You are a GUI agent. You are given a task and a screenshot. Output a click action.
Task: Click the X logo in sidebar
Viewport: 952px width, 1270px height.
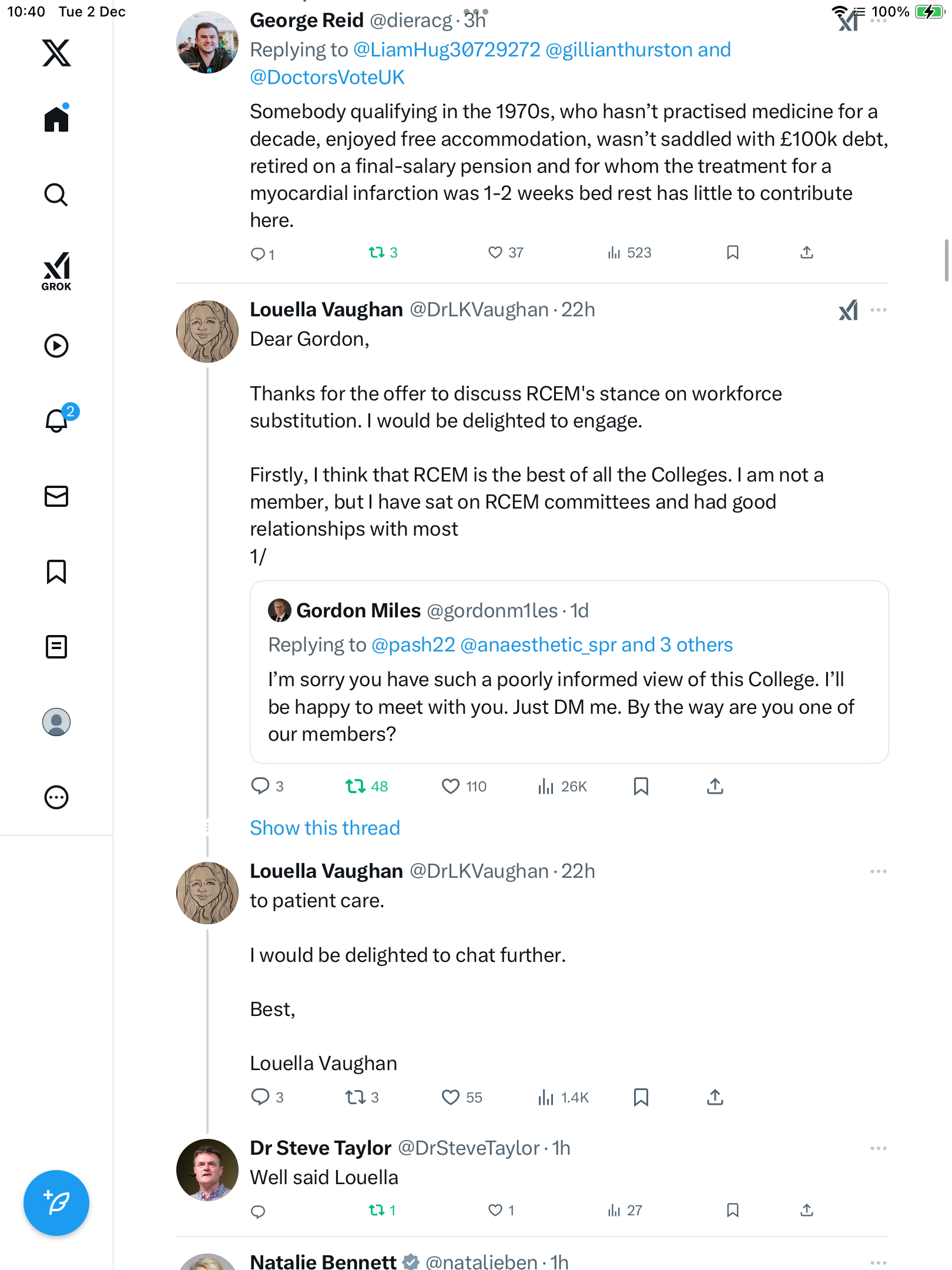(56, 53)
